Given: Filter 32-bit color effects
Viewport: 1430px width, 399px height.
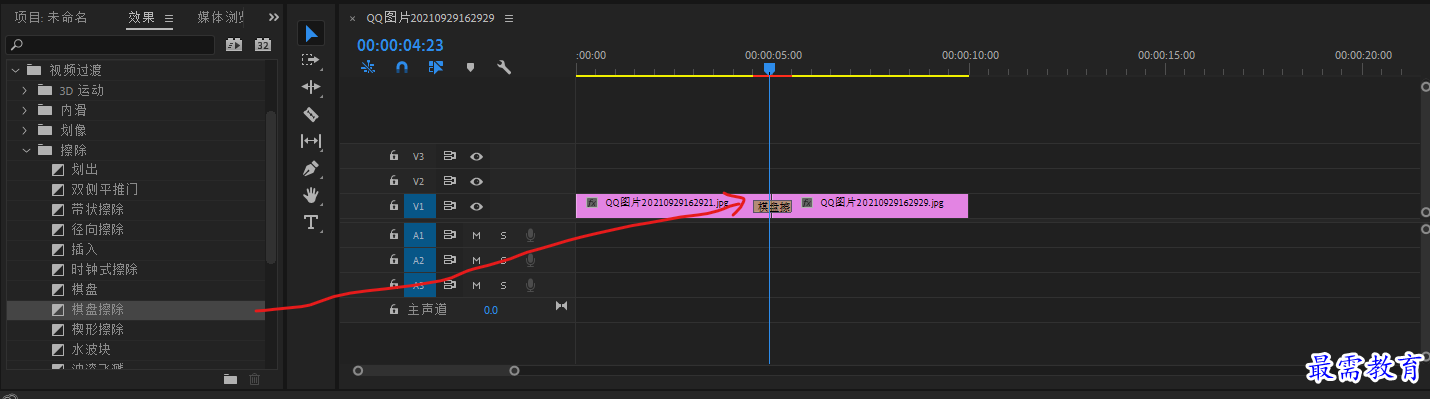Looking at the screenshot, I should (x=263, y=45).
